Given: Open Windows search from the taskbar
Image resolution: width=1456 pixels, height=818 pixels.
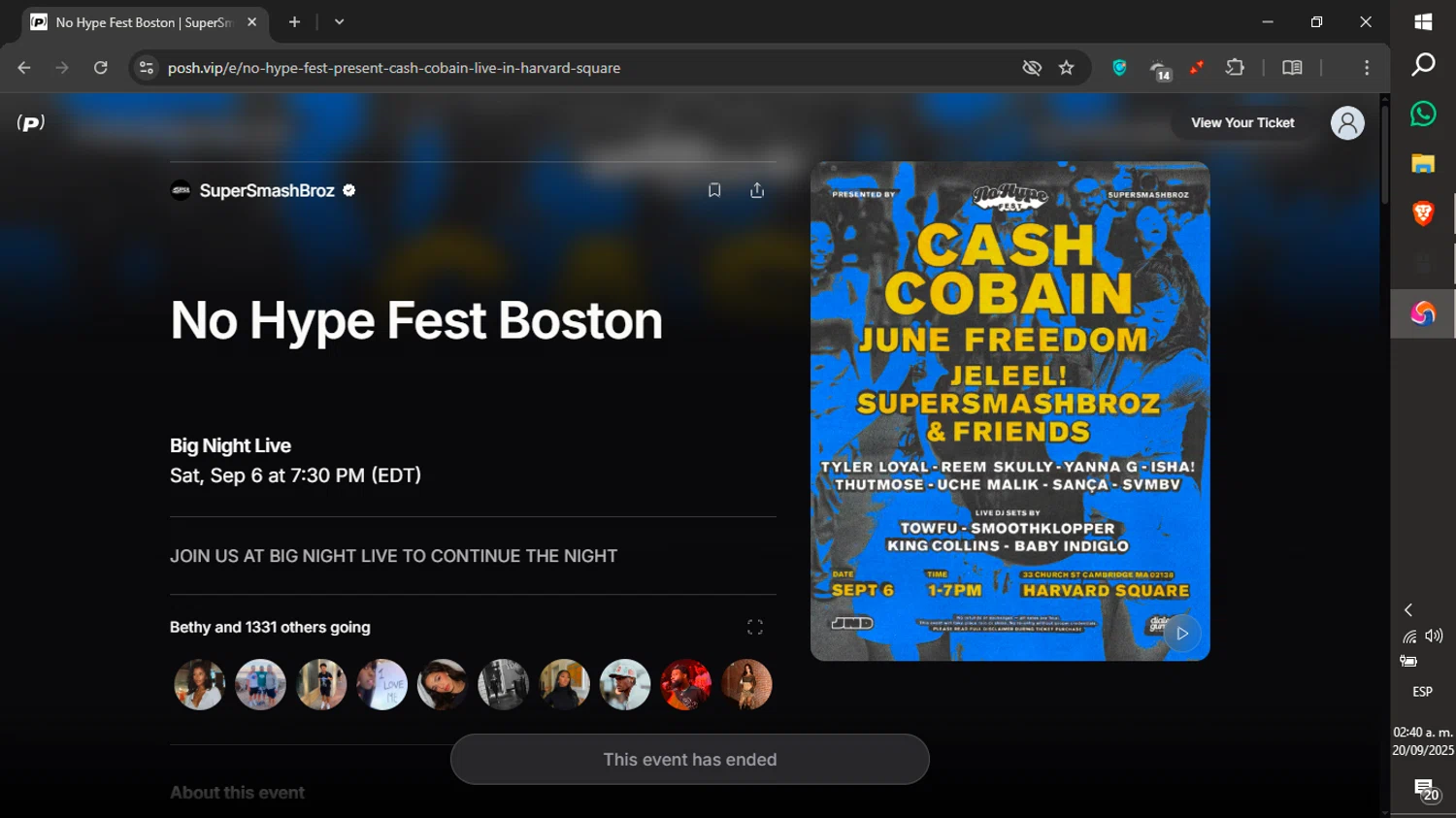Looking at the screenshot, I should click(1423, 65).
